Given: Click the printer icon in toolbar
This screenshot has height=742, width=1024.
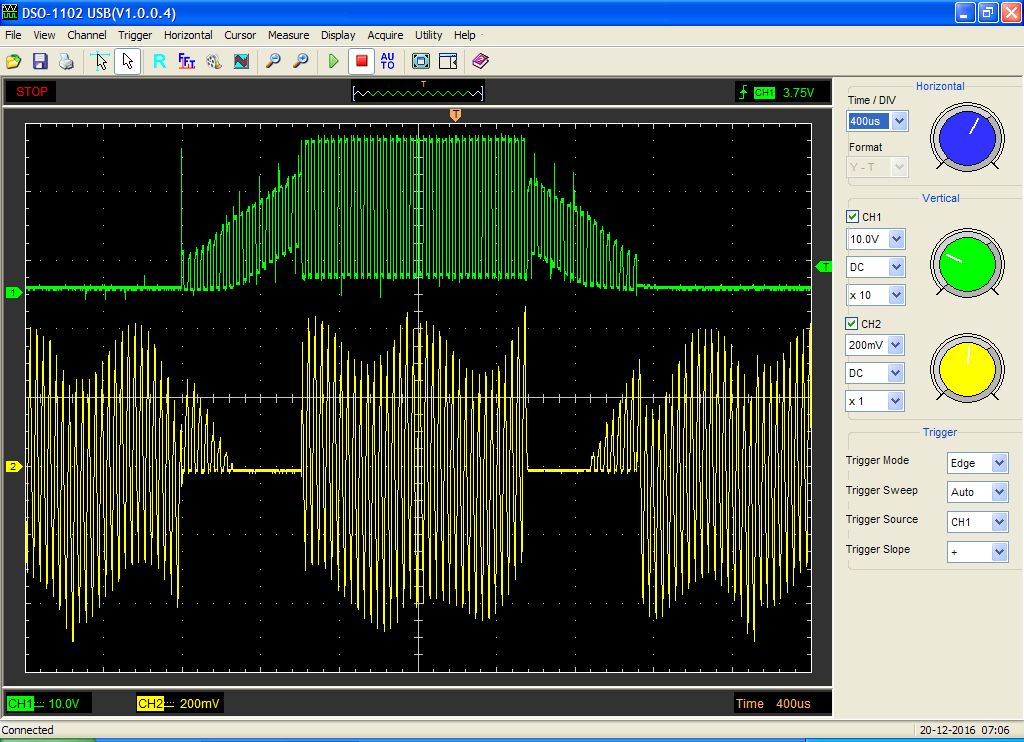Looking at the screenshot, I should point(66,61).
